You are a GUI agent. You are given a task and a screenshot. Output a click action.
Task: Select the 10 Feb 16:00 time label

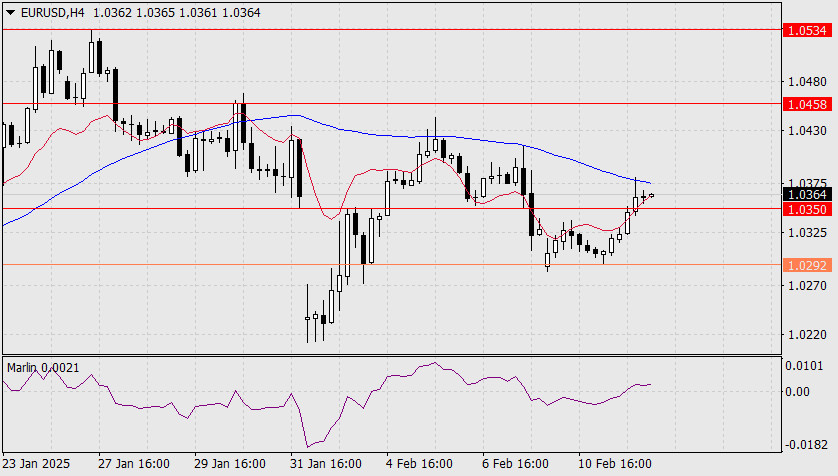click(615, 463)
